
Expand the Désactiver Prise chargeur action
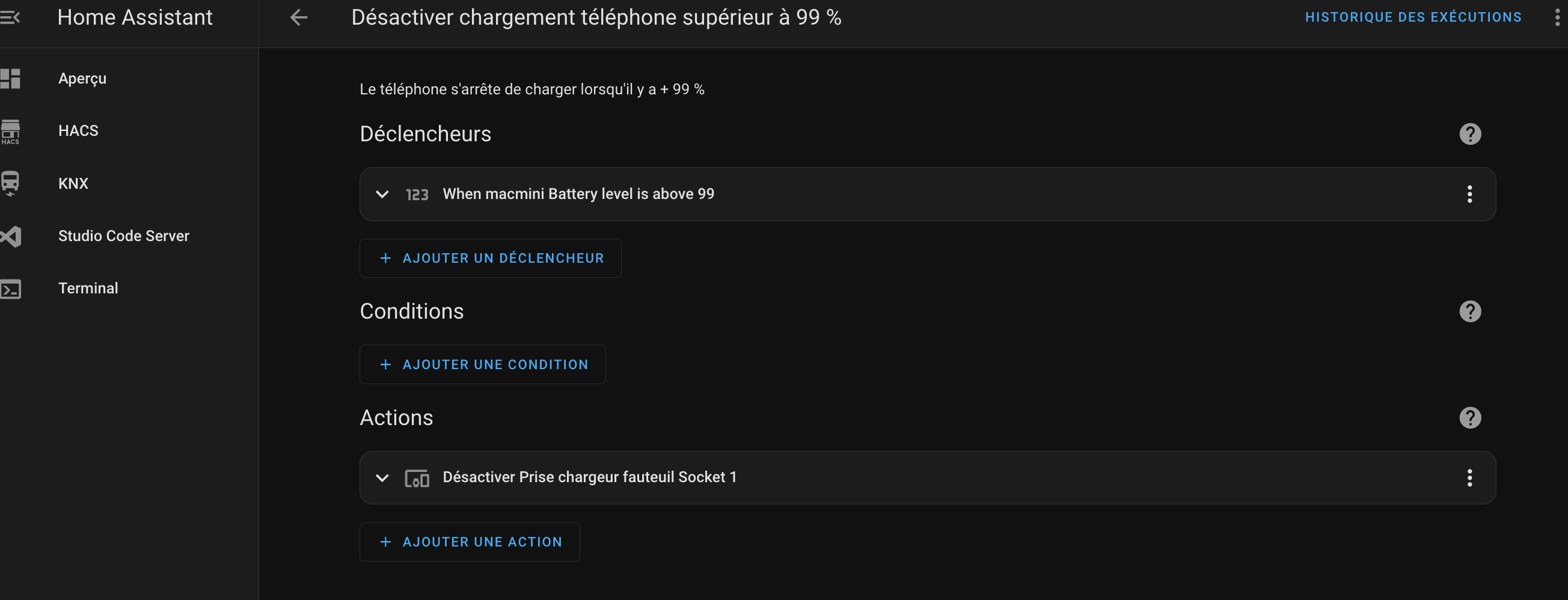click(x=382, y=478)
